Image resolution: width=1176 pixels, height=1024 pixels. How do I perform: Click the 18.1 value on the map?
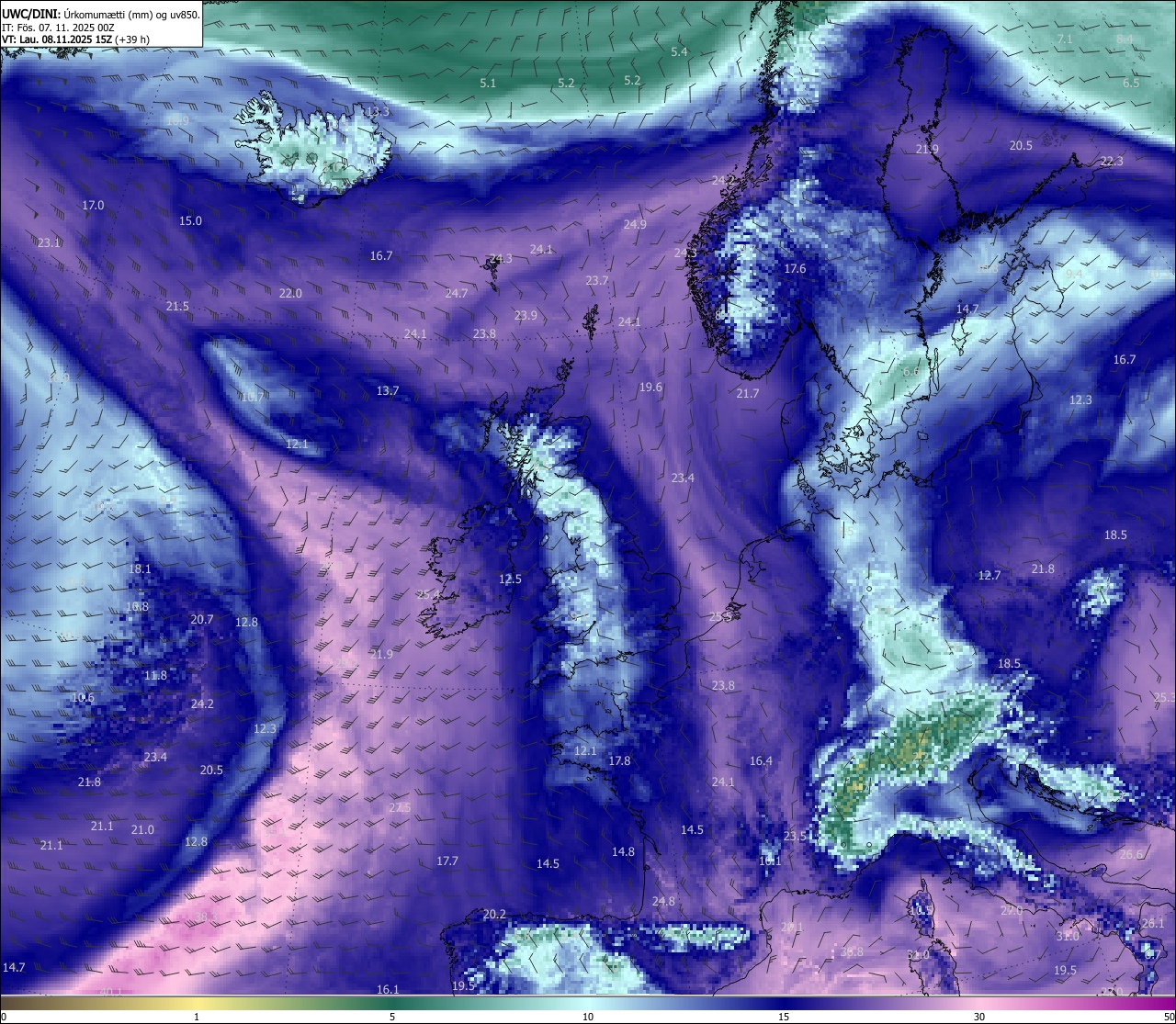click(140, 569)
